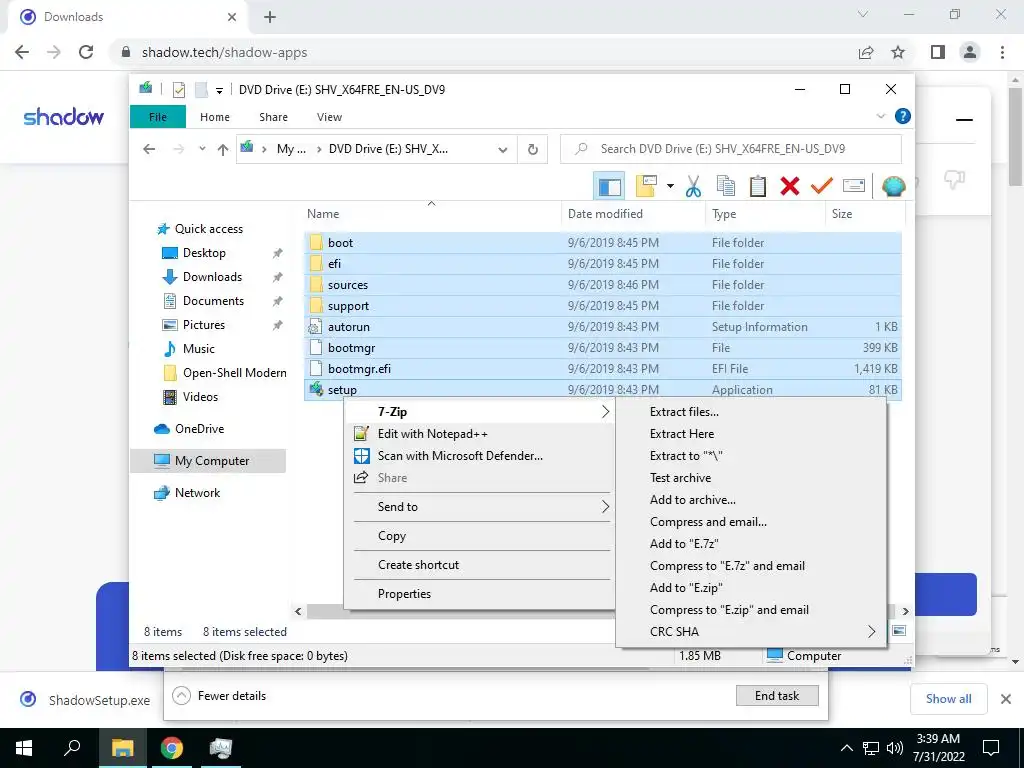
Task: Open Chrome three-dot menu
Action: click(x=1002, y=52)
